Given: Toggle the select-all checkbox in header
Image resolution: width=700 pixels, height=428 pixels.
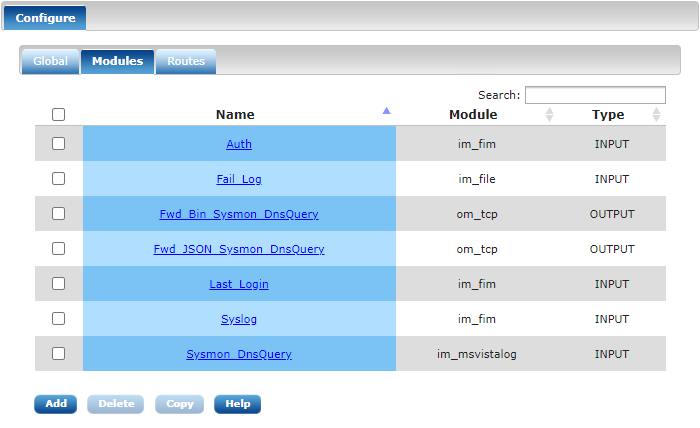Looking at the screenshot, I should (59, 115).
